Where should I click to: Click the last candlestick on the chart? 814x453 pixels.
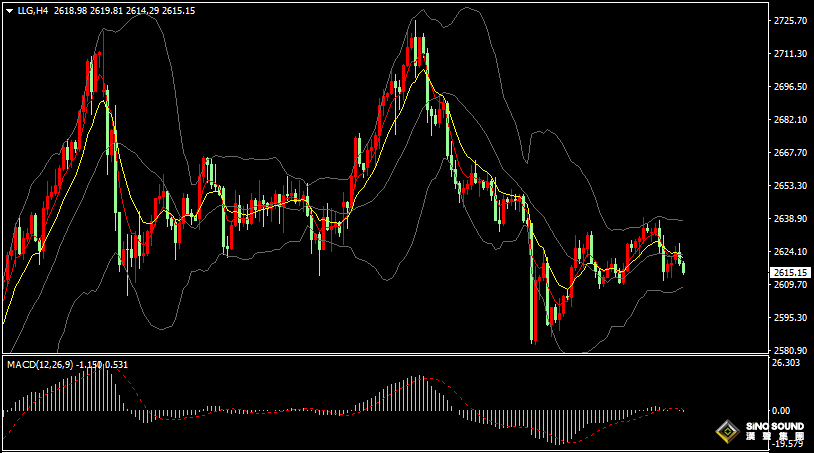pos(684,266)
